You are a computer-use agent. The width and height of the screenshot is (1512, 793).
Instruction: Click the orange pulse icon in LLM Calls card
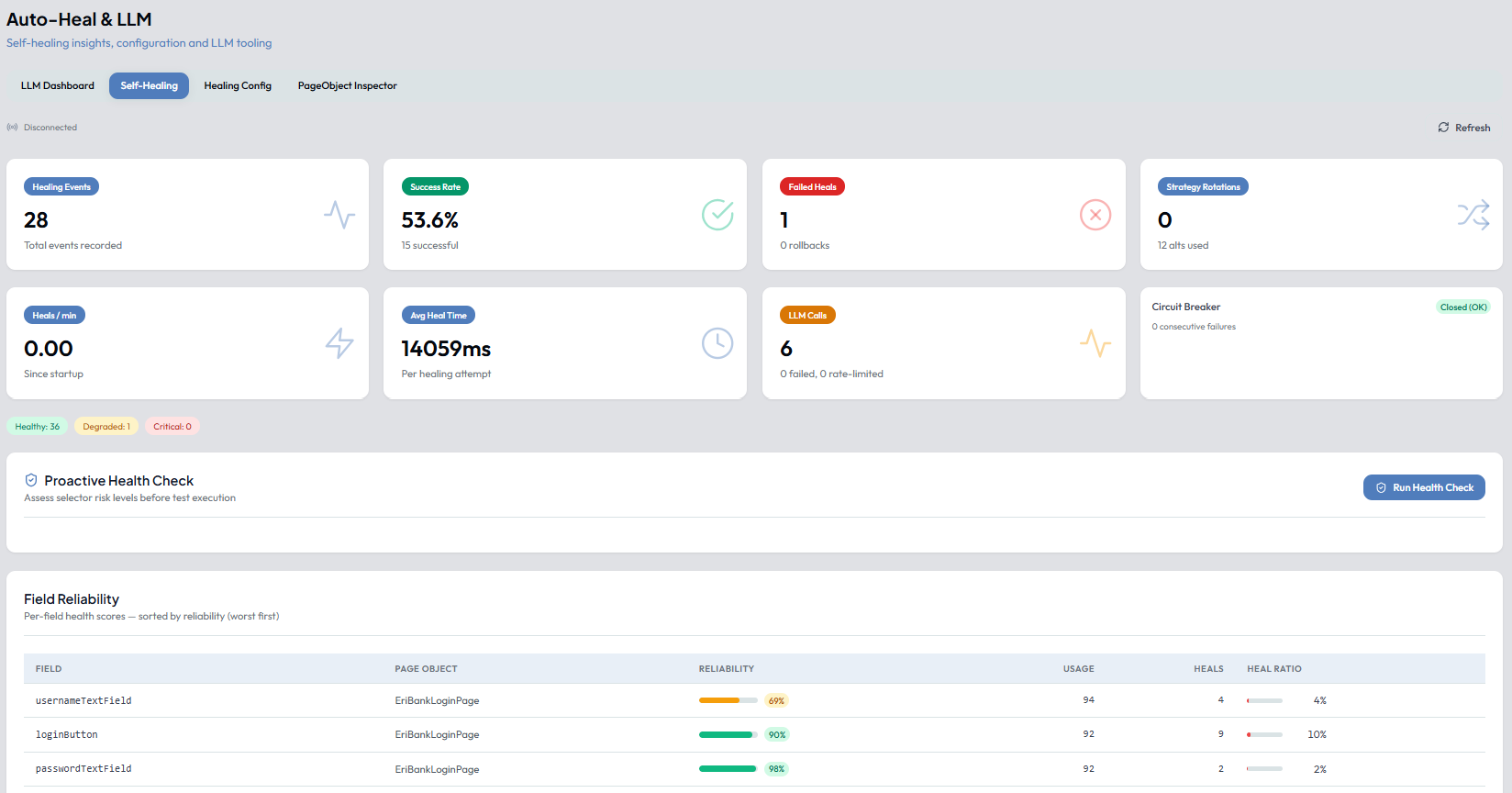click(x=1095, y=343)
